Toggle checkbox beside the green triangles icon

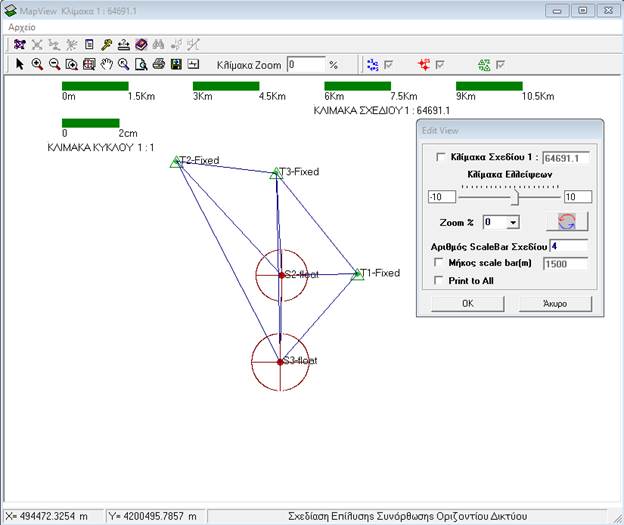coord(501,64)
